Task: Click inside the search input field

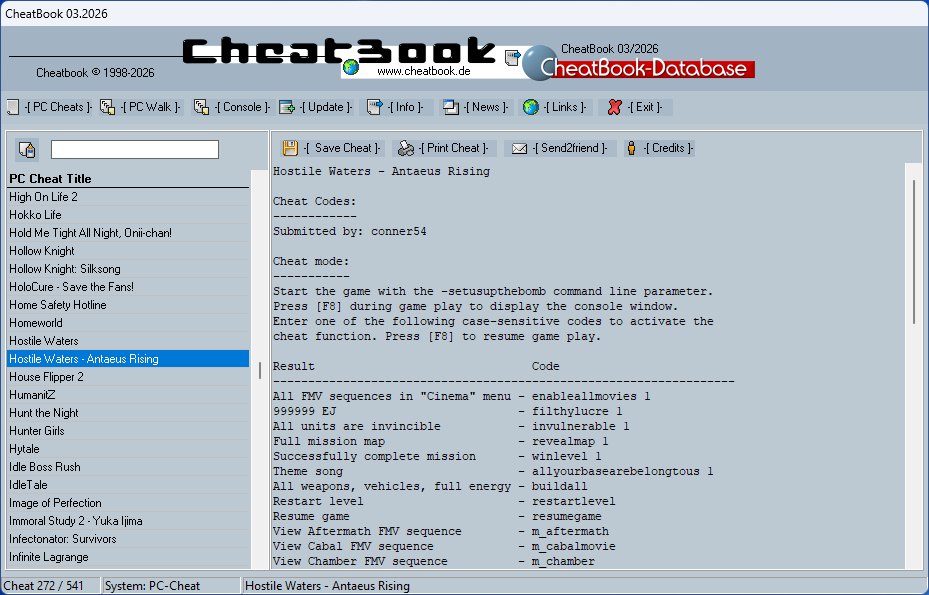Action: (x=134, y=148)
